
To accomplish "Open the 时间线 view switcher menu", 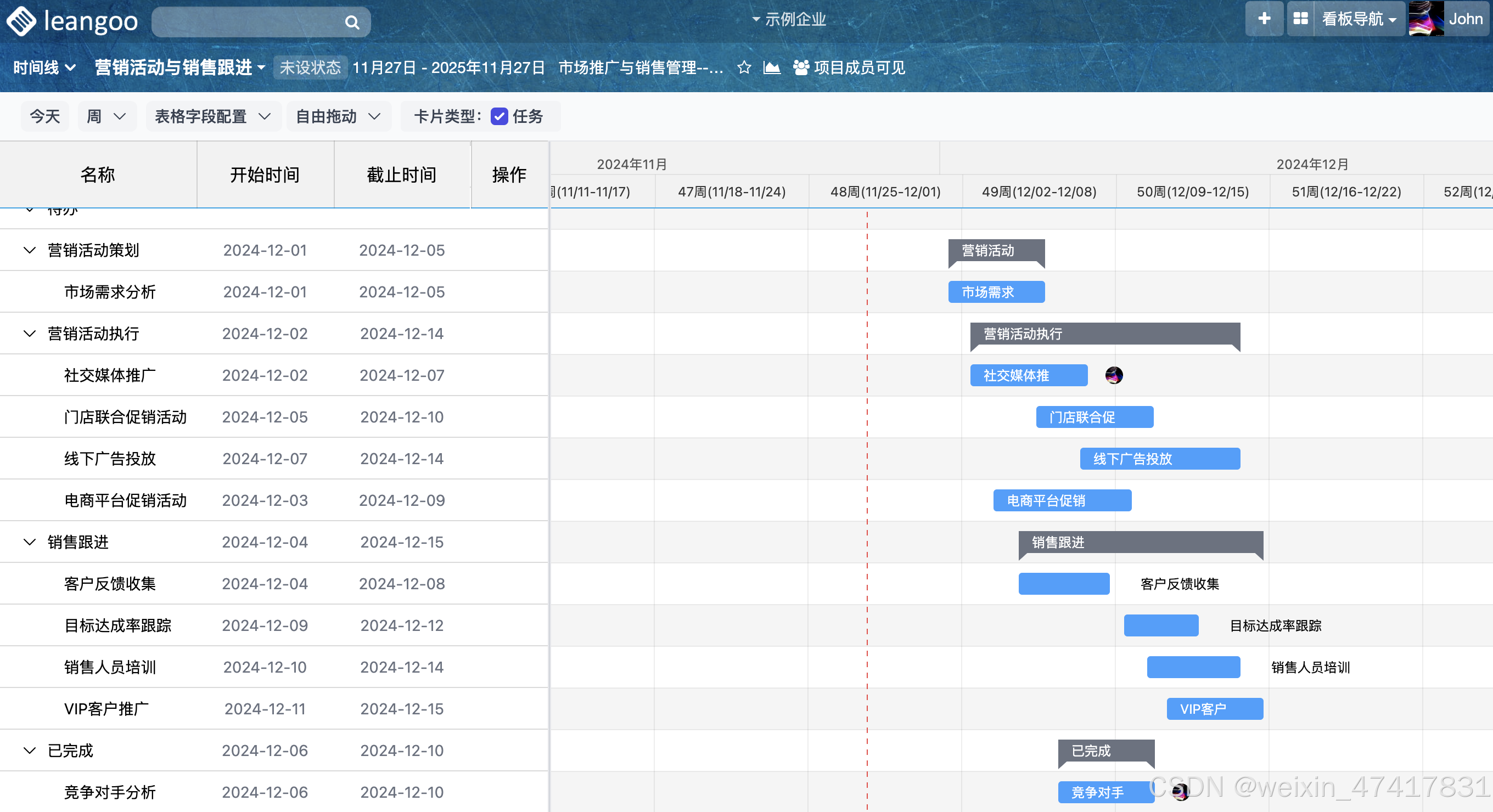I will pos(44,68).
